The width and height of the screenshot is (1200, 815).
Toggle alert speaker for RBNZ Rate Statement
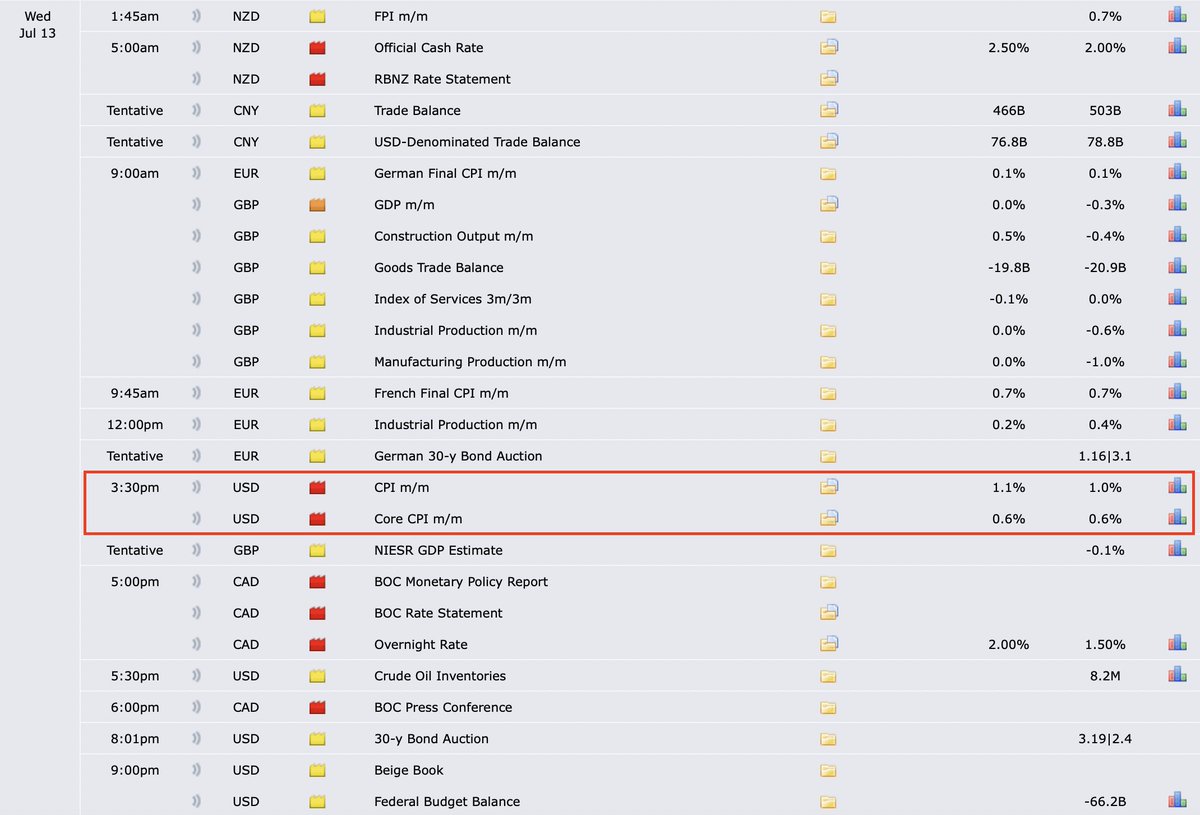point(196,79)
